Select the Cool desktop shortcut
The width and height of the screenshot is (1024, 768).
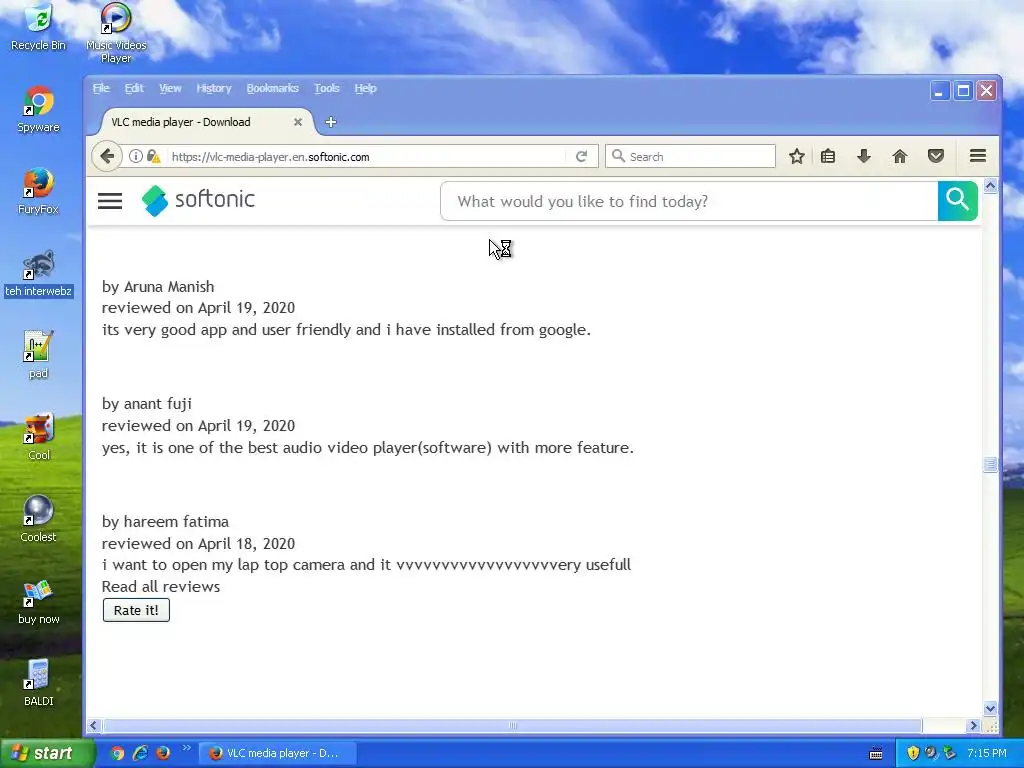coord(38,438)
